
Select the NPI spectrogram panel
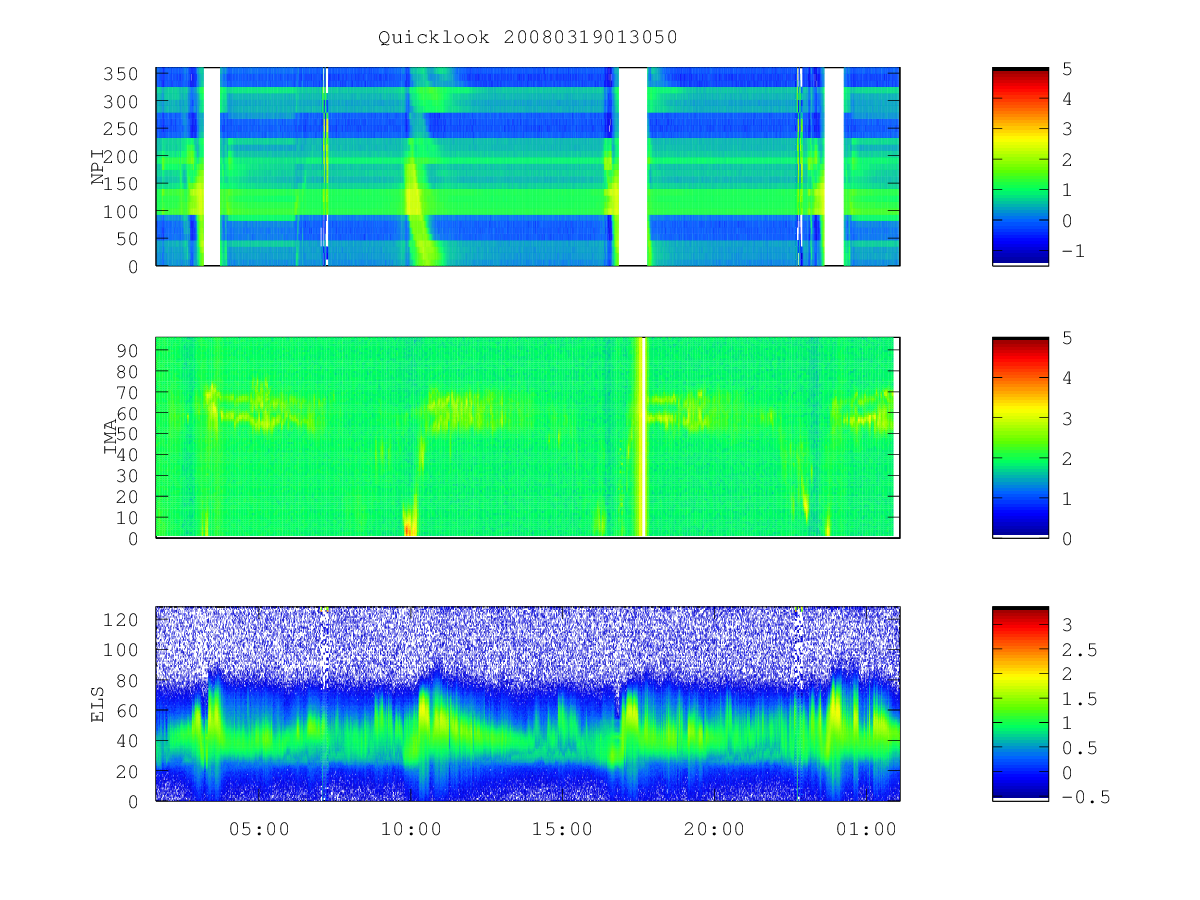click(x=528, y=167)
